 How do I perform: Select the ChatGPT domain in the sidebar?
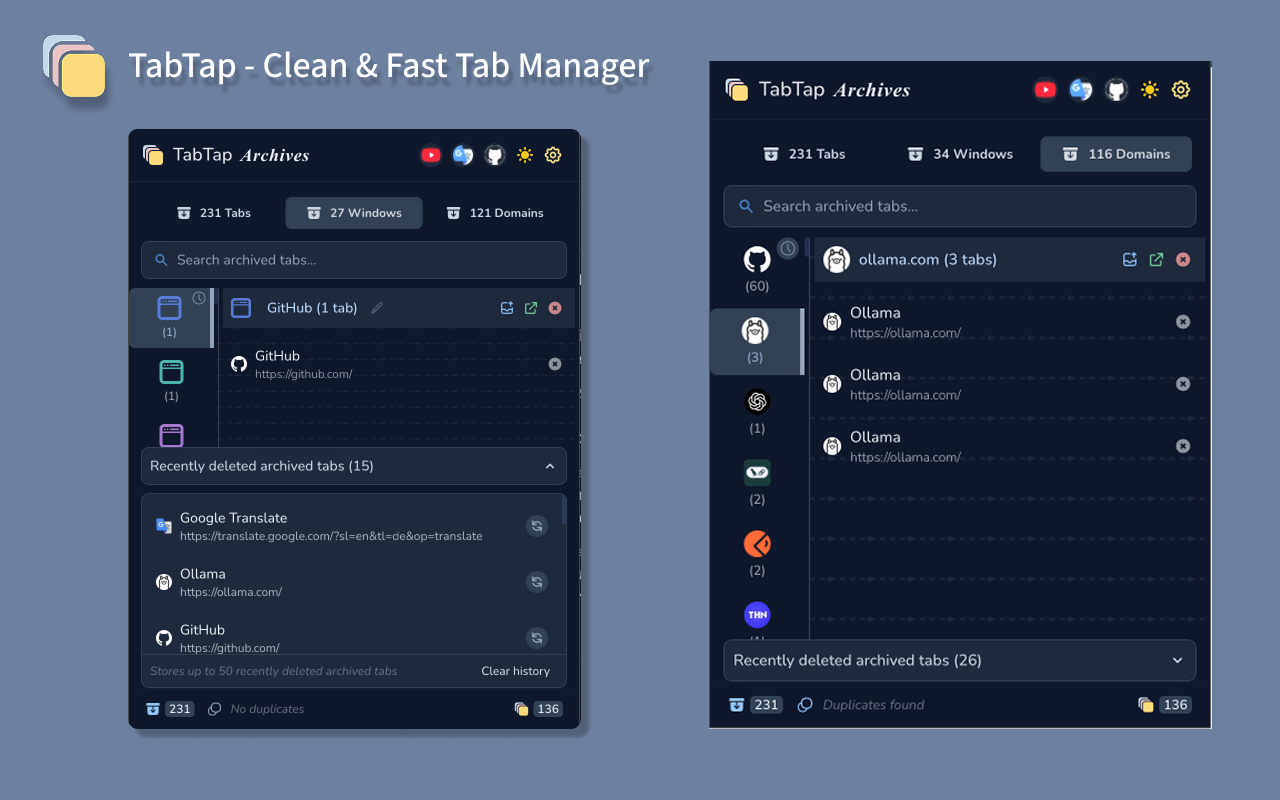[757, 402]
